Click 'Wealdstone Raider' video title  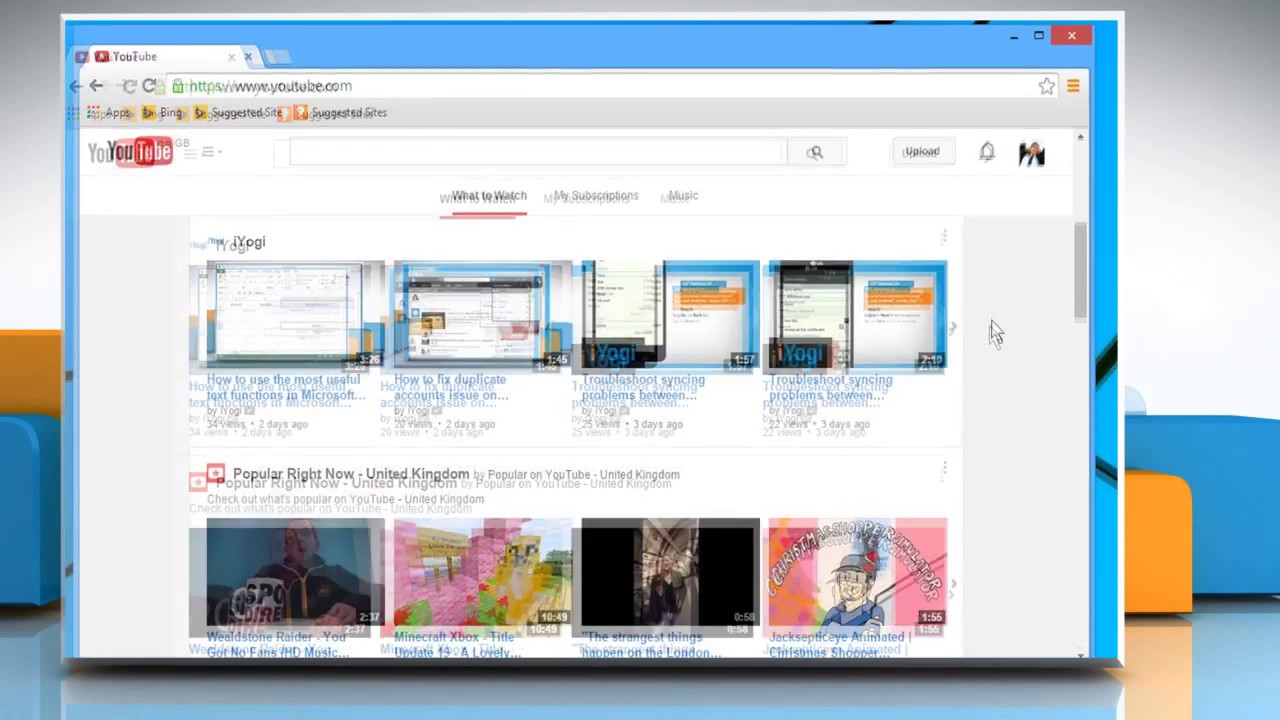tap(278, 644)
